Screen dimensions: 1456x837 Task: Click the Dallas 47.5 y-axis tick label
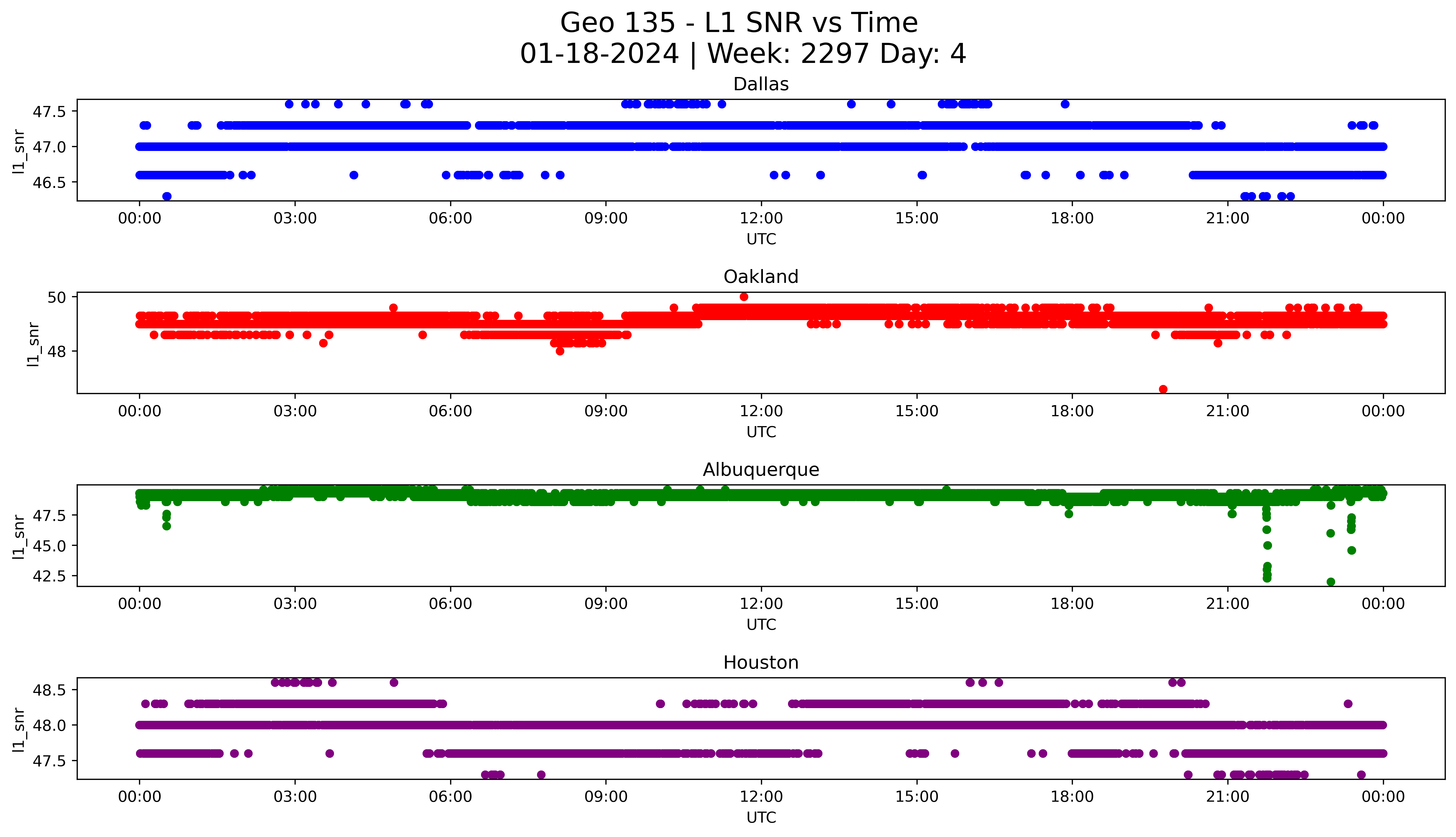point(49,111)
